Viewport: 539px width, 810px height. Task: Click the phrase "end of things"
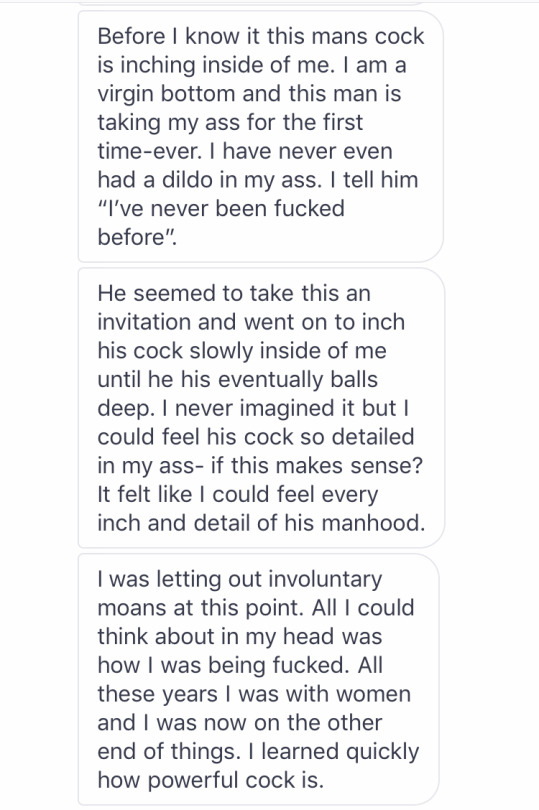coord(169,751)
